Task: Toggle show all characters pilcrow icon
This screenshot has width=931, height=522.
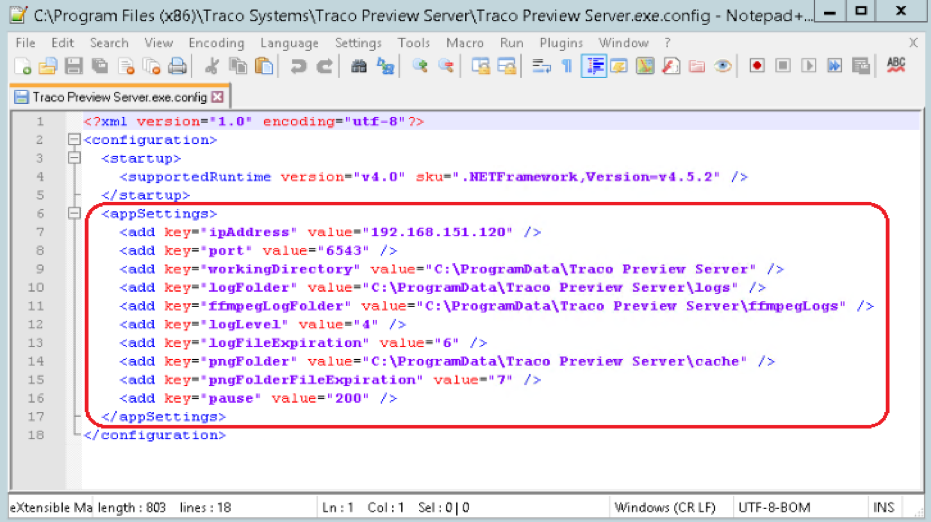Action: click(567, 66)
